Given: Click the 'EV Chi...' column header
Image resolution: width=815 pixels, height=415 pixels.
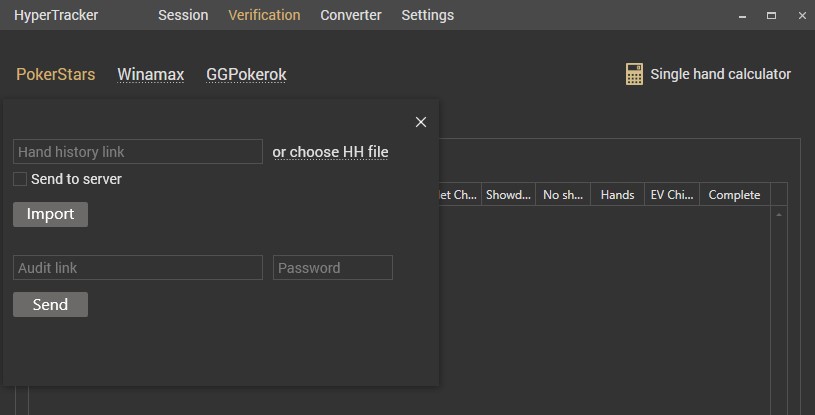Looking at the screenshot, I should click(672, 194).
